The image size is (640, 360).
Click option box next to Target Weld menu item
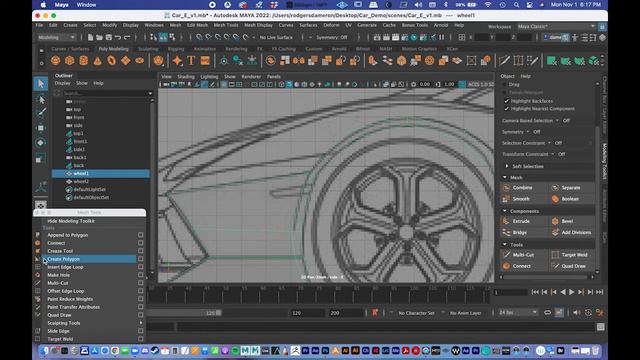point(140,339)
